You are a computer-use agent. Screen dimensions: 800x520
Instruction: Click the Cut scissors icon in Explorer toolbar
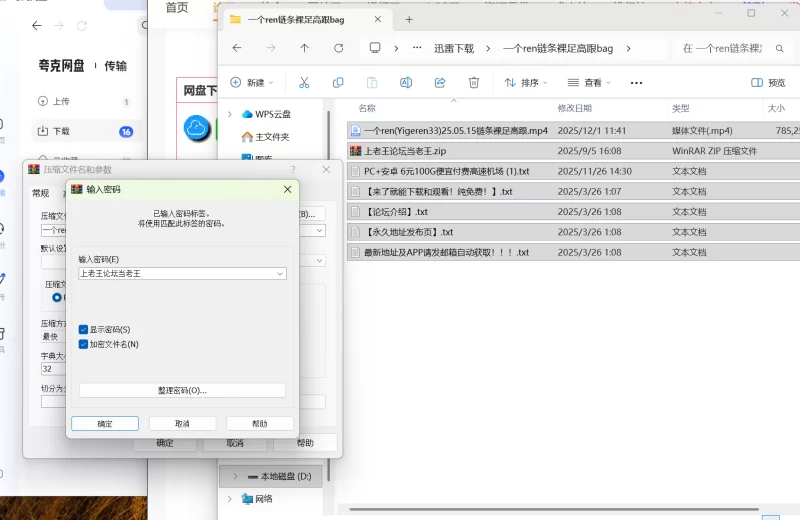click(x=304, y=83)
